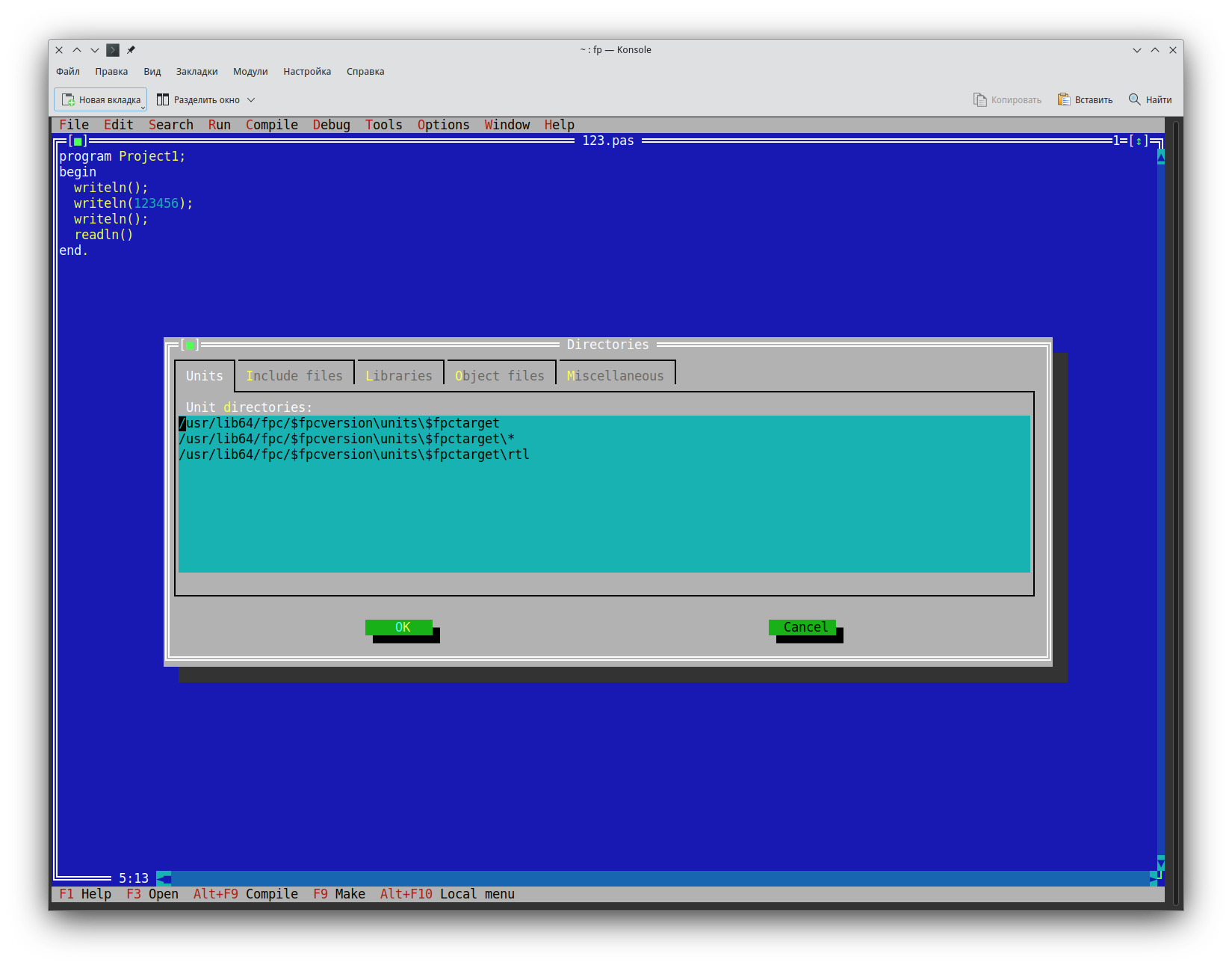Expand the Split Window dropdown arrow
1232x968 pixels.
(251, 99)
